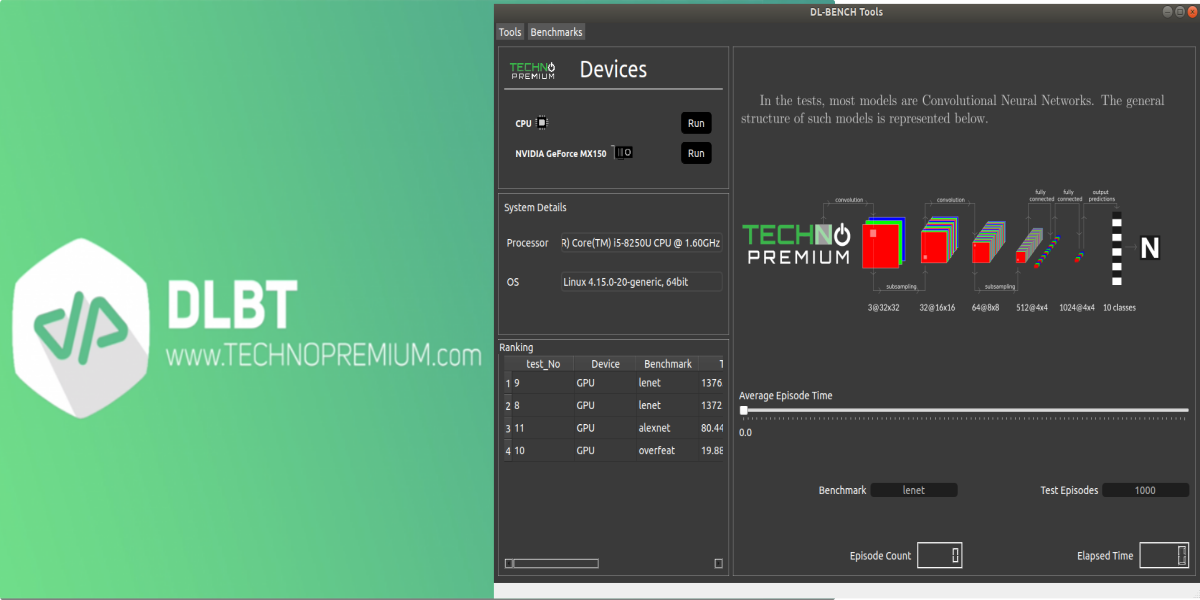This screenshot has height=600, width=1200.
Task: Click the Average Episode Time slider handle
Action: click(743, 410)
